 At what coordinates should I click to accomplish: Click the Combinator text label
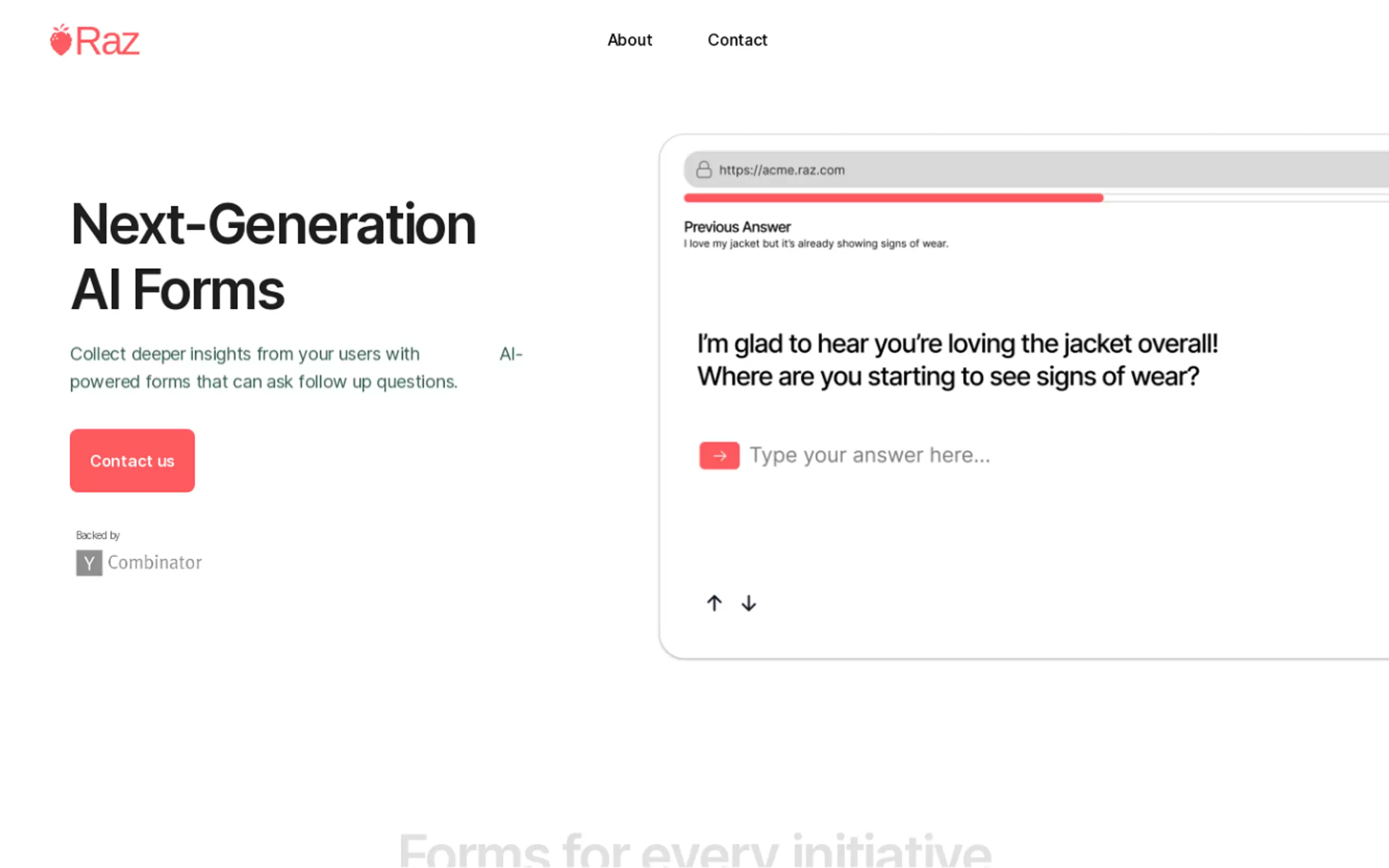pyautogui.click(x=154, y=562)
